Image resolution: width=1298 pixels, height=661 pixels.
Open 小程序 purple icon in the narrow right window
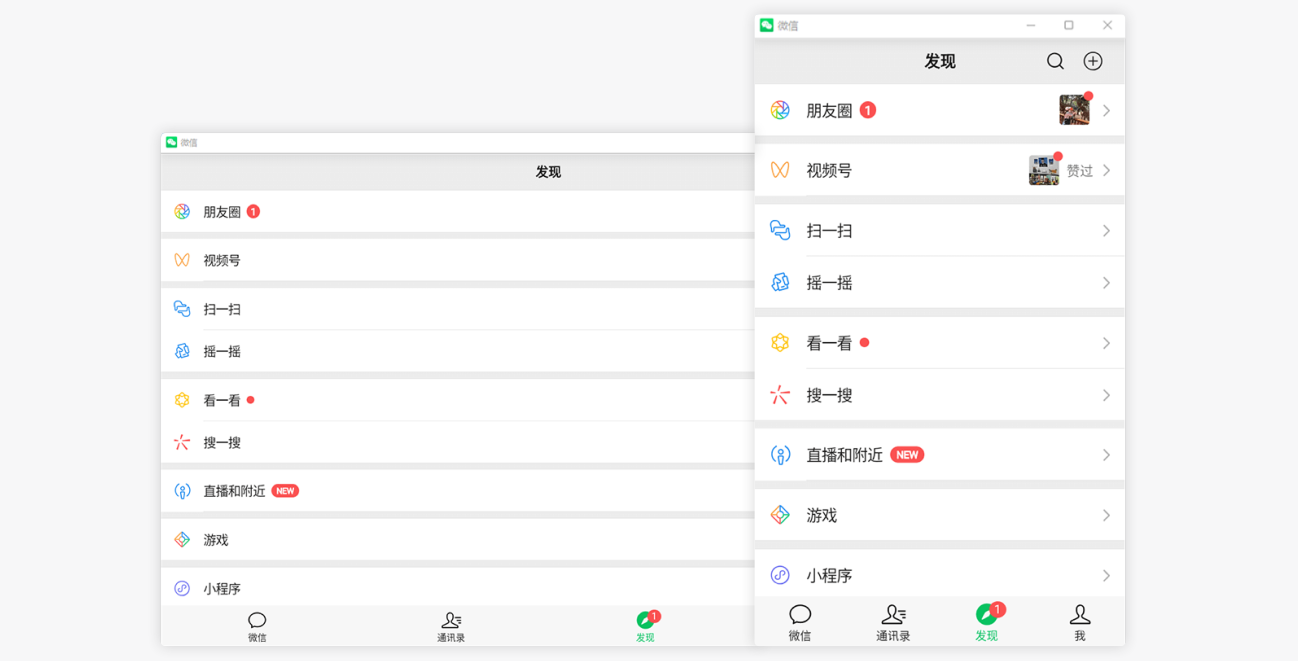780,575
